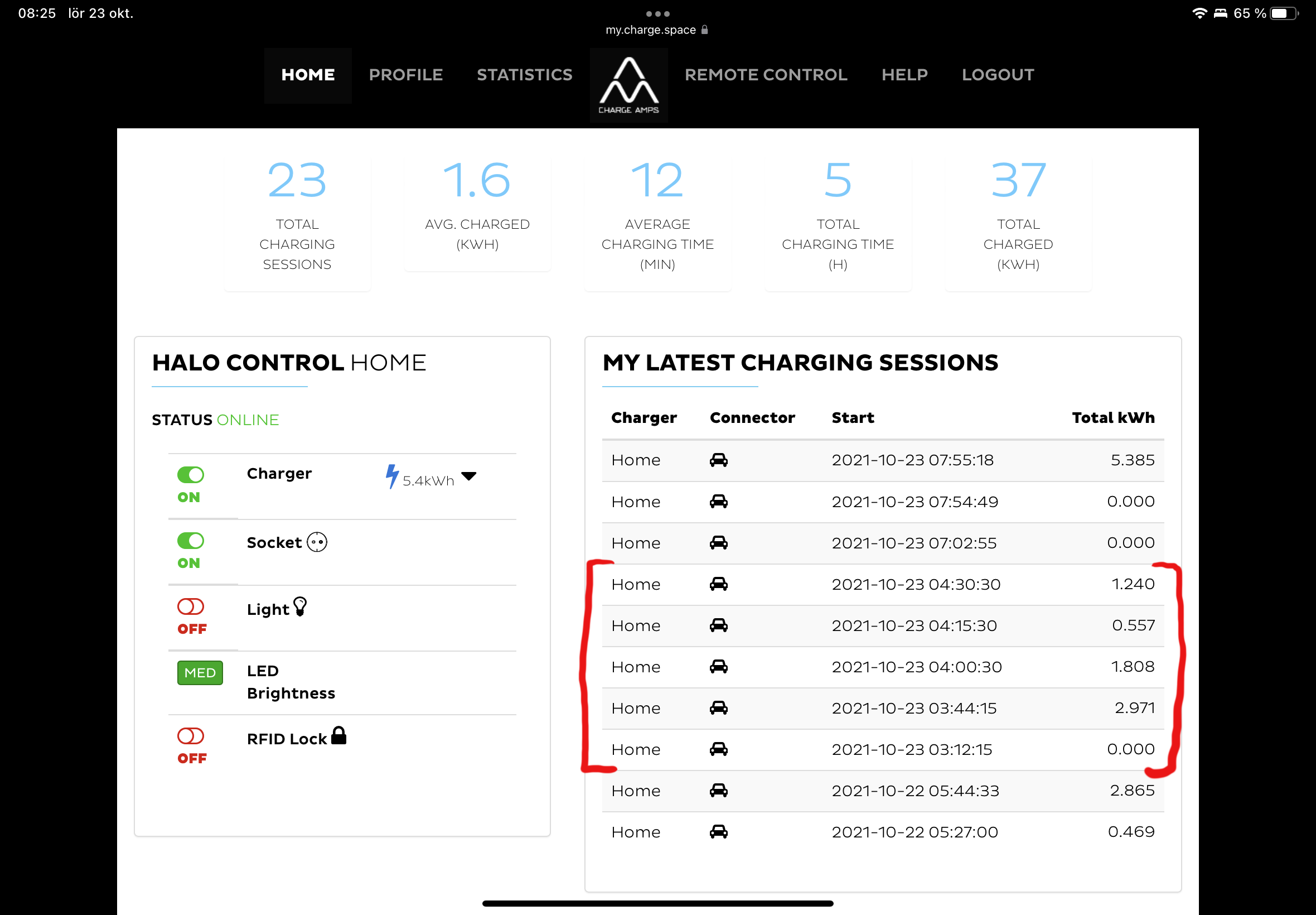The image size is (1316, 915).
Task: Turn off the Charger toggle
Action: tap(190, 475)
